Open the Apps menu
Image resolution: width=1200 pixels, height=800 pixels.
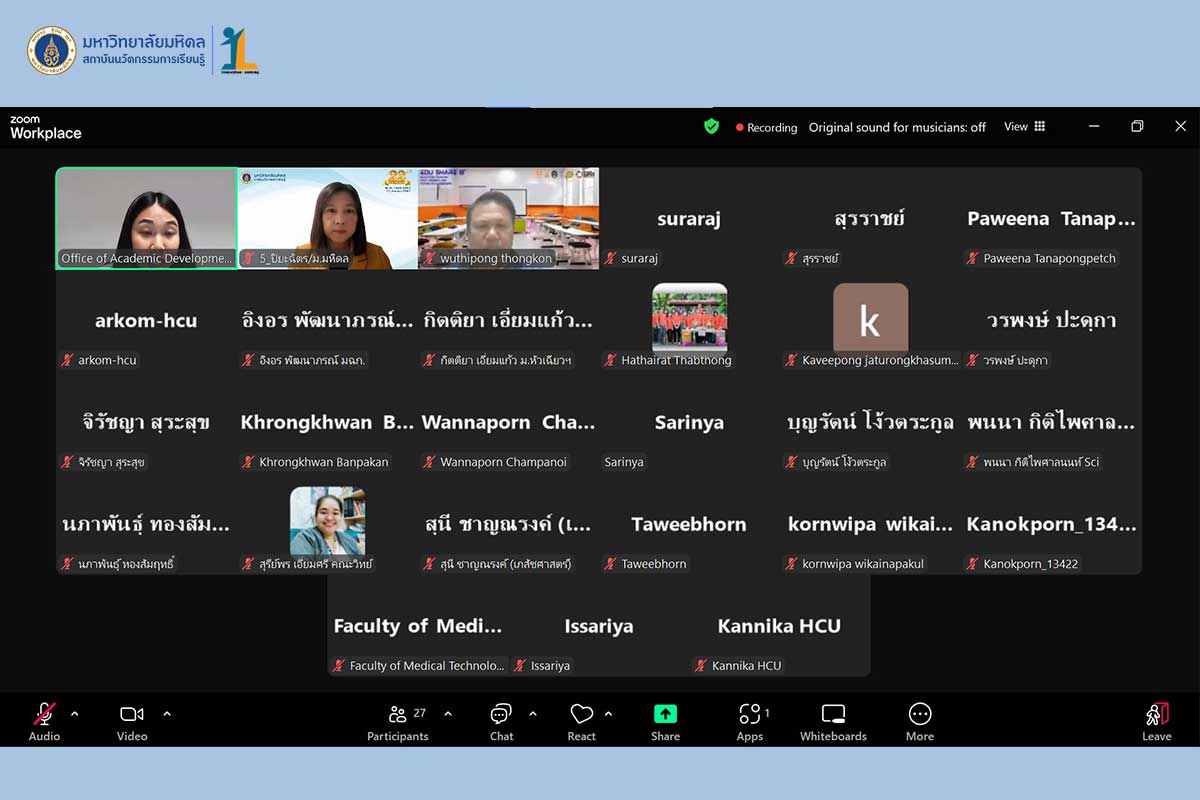coord(750,720)
